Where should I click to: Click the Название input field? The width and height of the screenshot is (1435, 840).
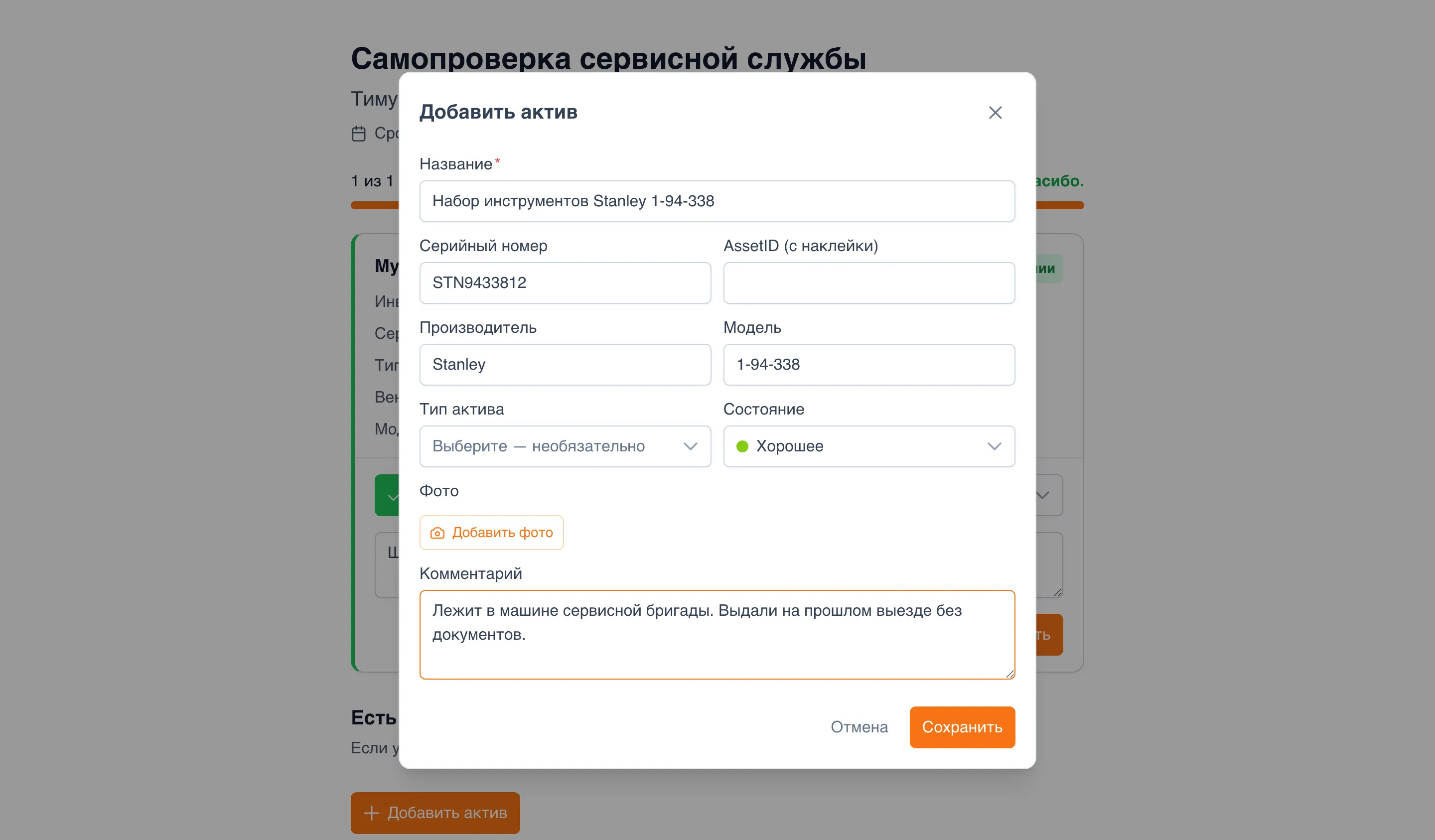[717, 201]
